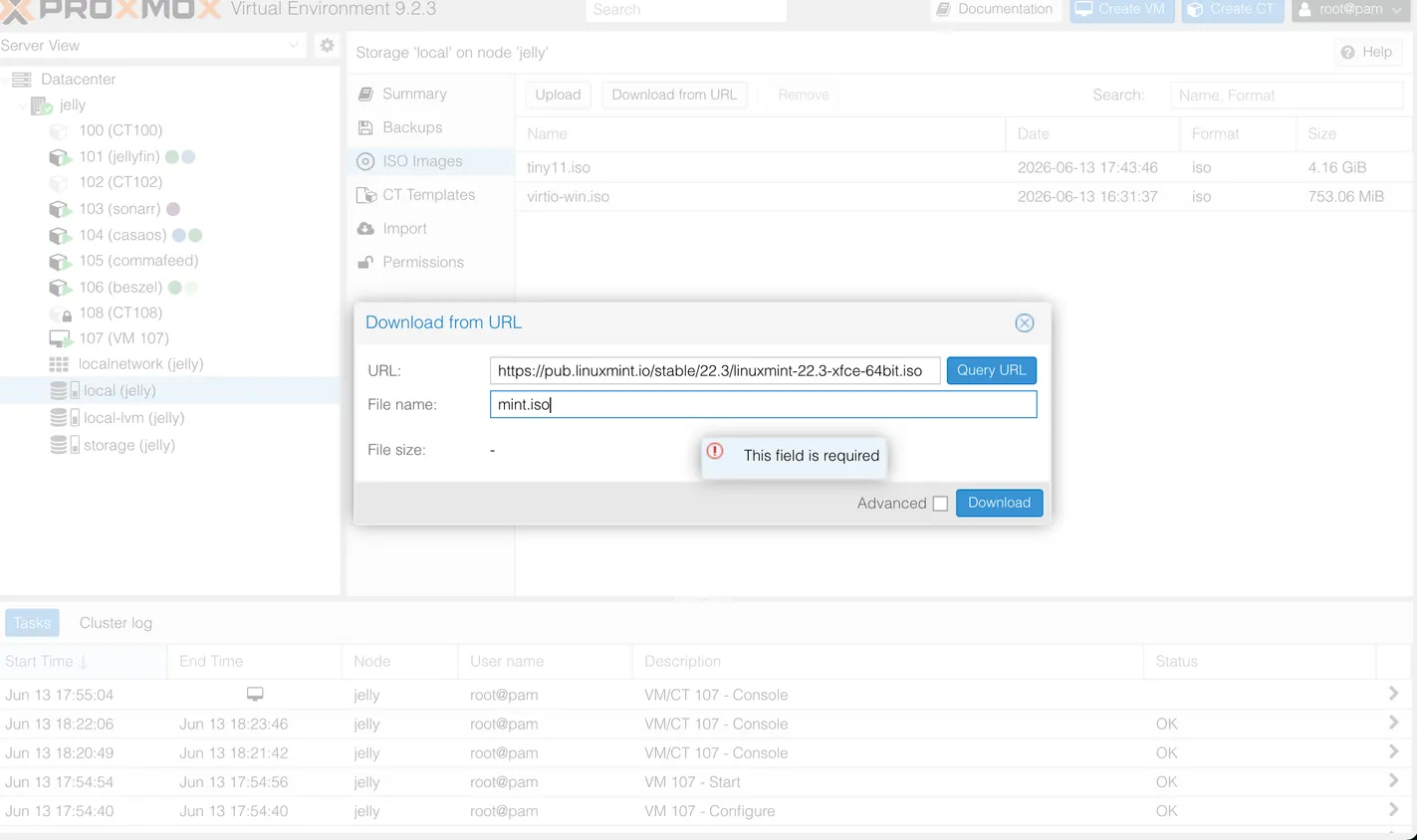Click the local-lvm (jelly) storage icon
Viewport: 1417px width, 840px height.
coord(64,418)
